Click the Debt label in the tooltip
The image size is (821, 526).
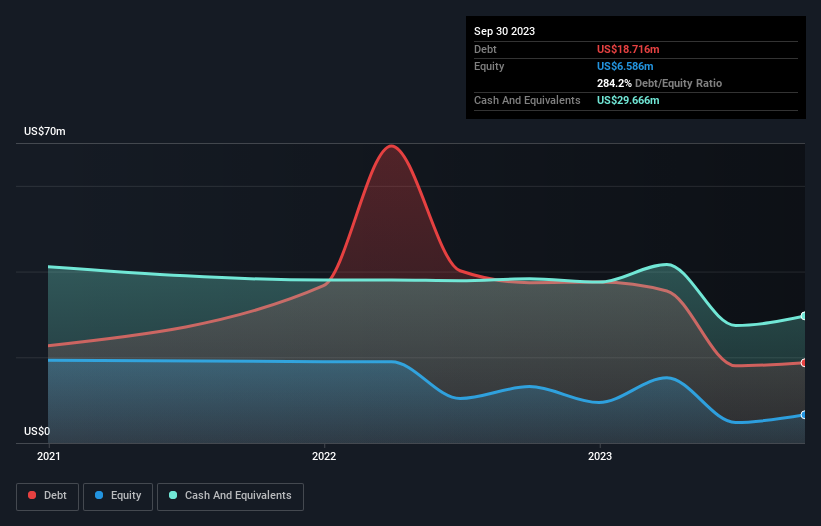485,49
